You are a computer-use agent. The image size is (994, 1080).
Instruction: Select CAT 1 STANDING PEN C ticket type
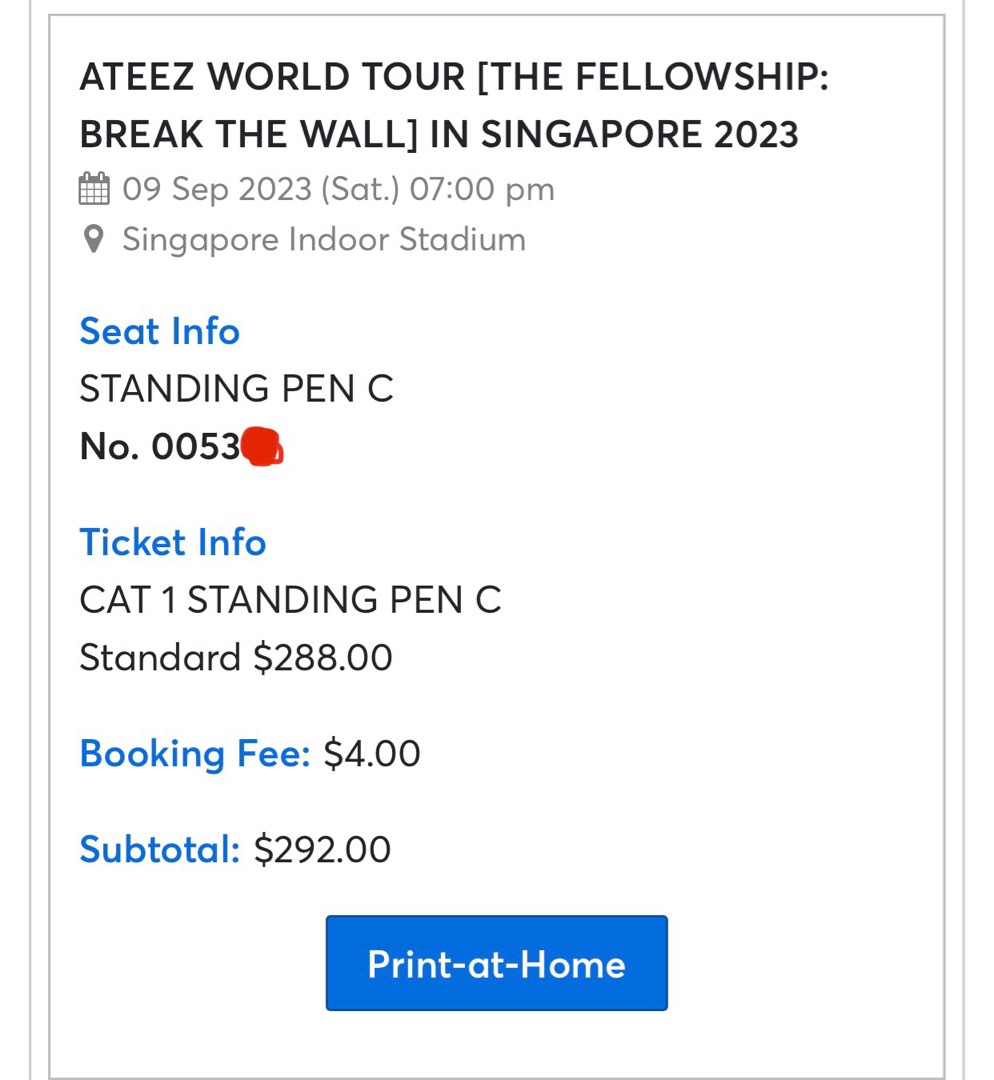290,600
